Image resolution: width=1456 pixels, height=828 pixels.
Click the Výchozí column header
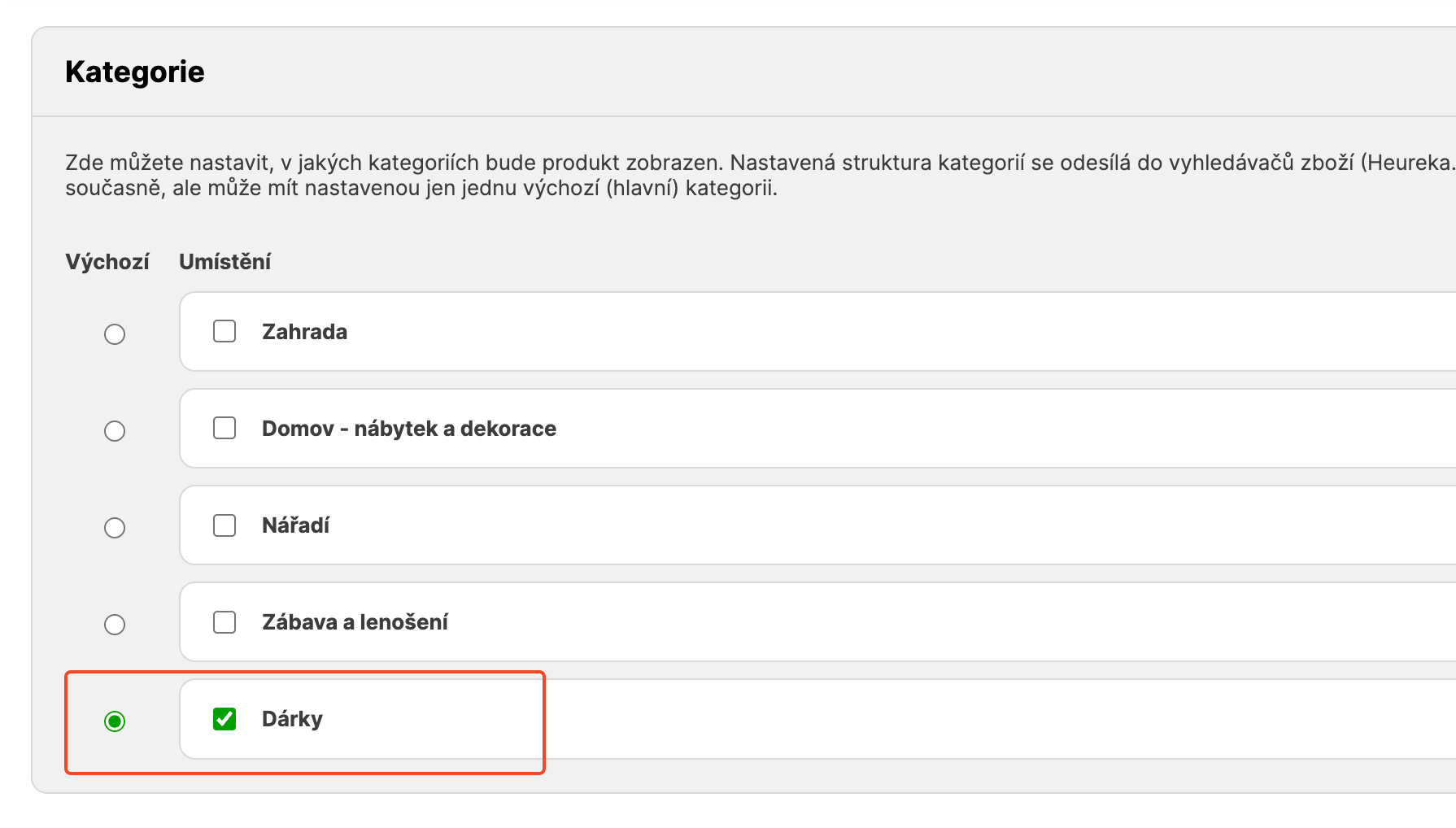tap(107, 262)
